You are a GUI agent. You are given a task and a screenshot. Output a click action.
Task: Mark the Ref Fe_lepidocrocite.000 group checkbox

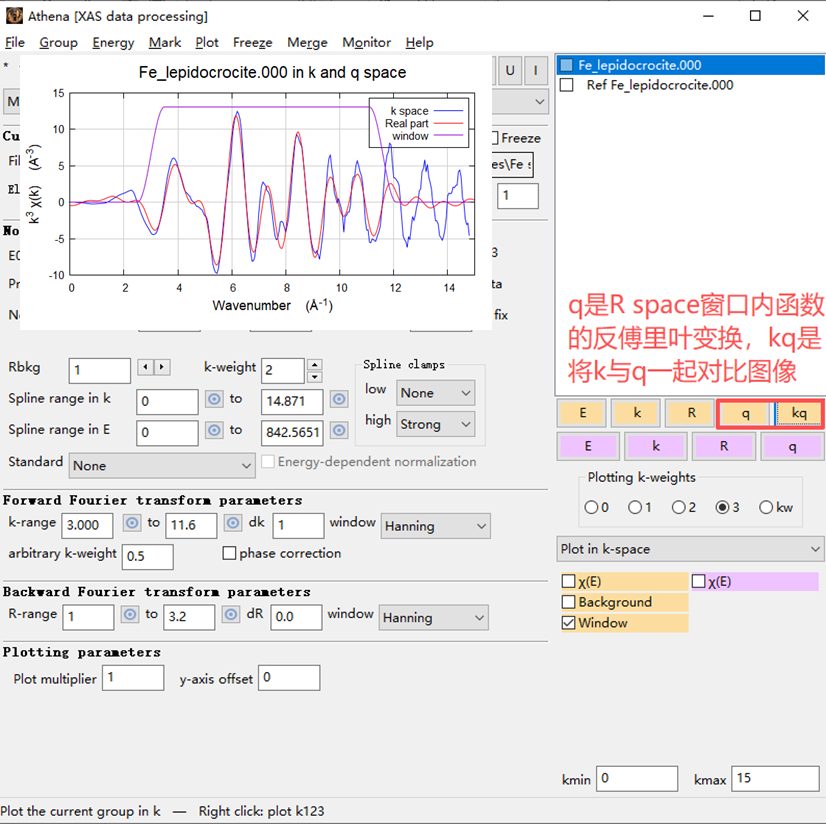pyautogui.click(x=566, y=85)
